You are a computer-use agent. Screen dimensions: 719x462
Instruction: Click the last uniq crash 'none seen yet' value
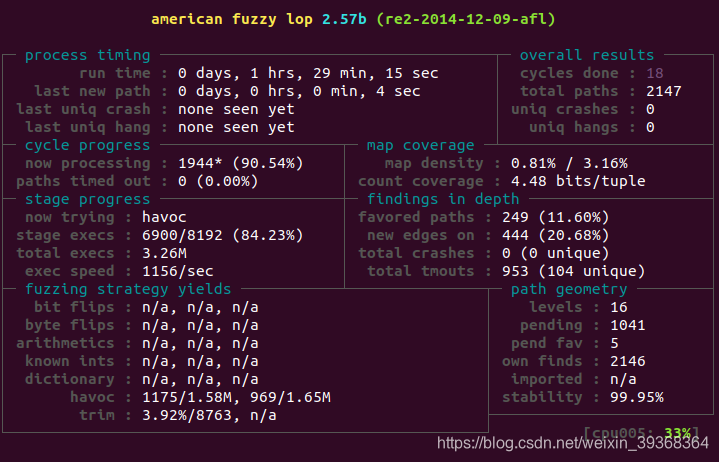coord(236,110)
